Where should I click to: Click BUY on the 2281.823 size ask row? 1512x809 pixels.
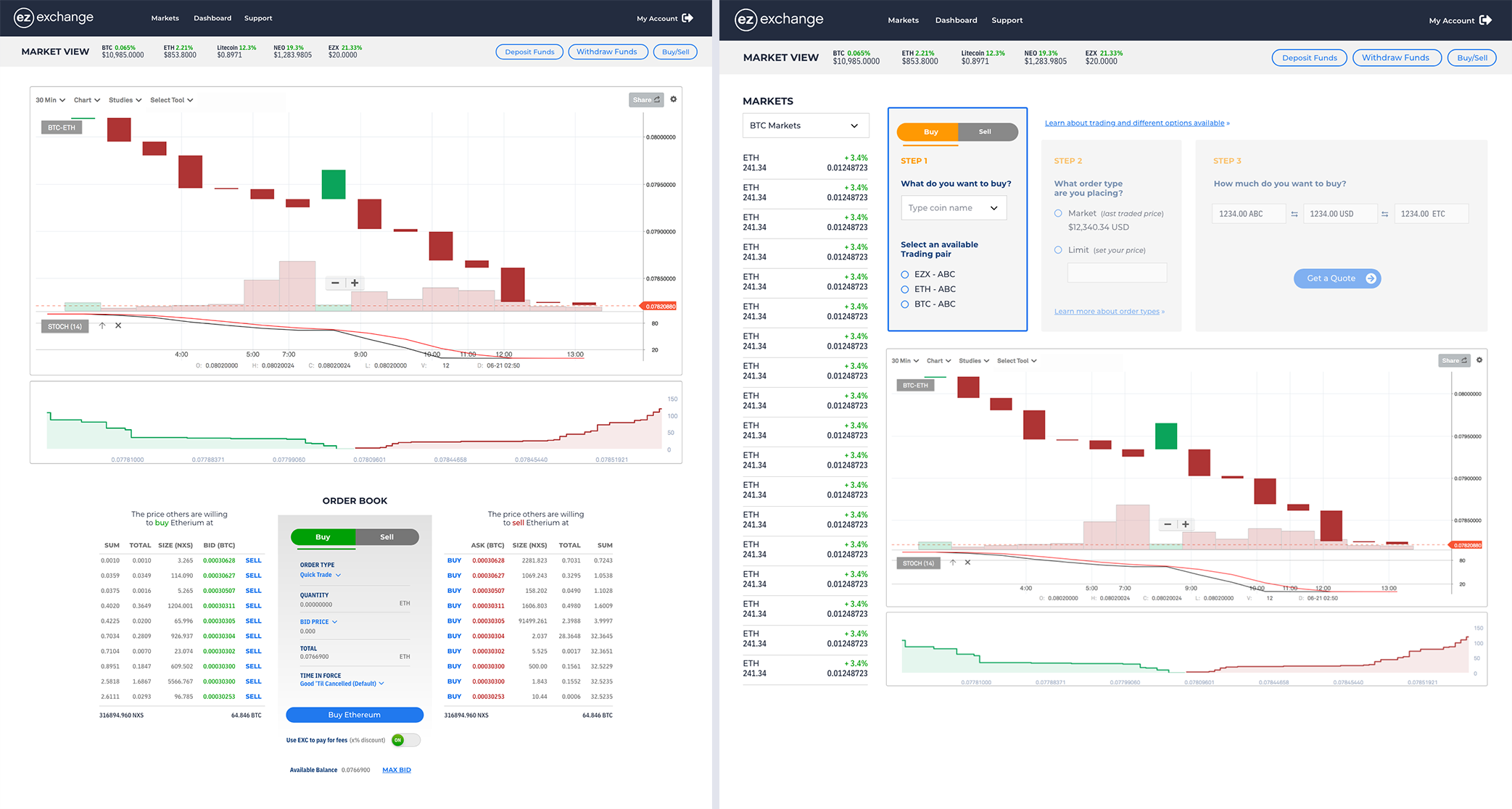tap(454, 560)
